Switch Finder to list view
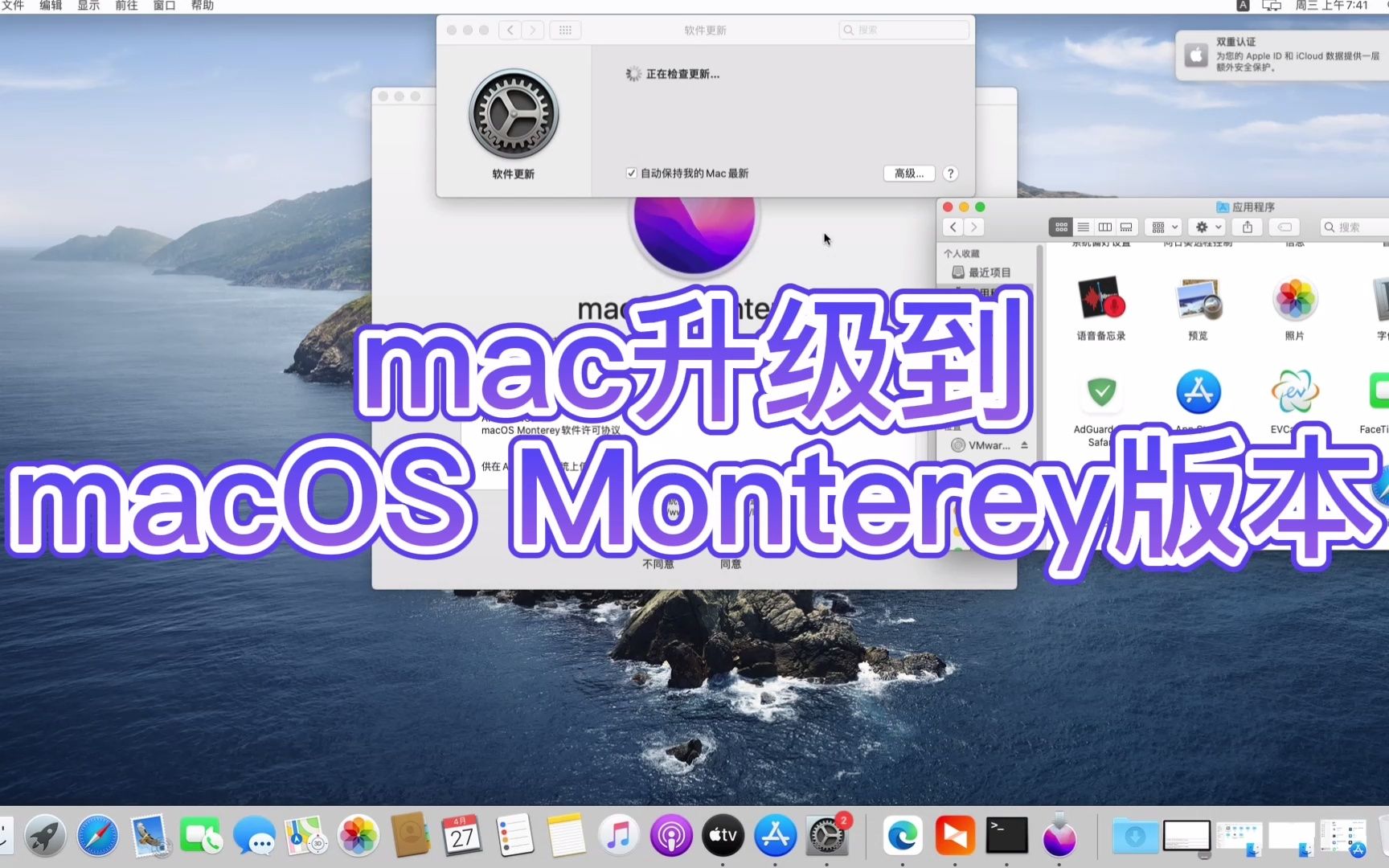 pos(1083,227)
